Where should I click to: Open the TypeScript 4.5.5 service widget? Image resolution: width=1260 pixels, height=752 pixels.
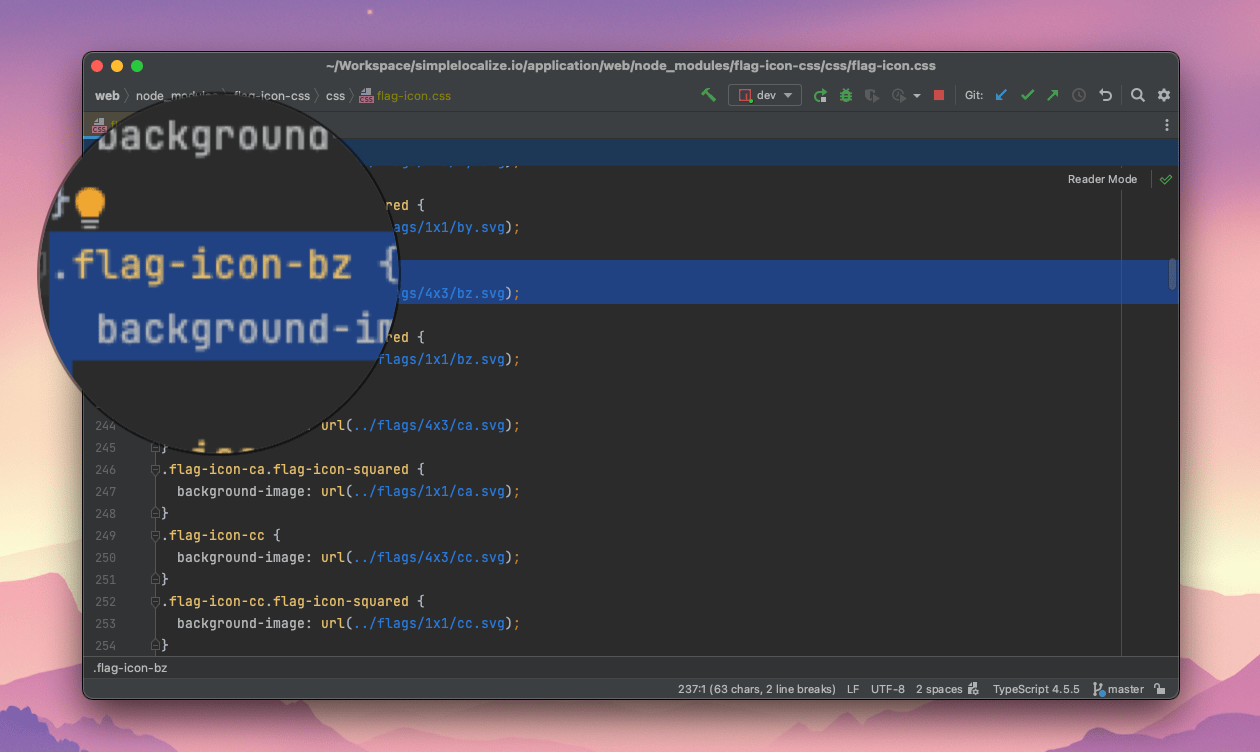click(x=1036, y=689)
